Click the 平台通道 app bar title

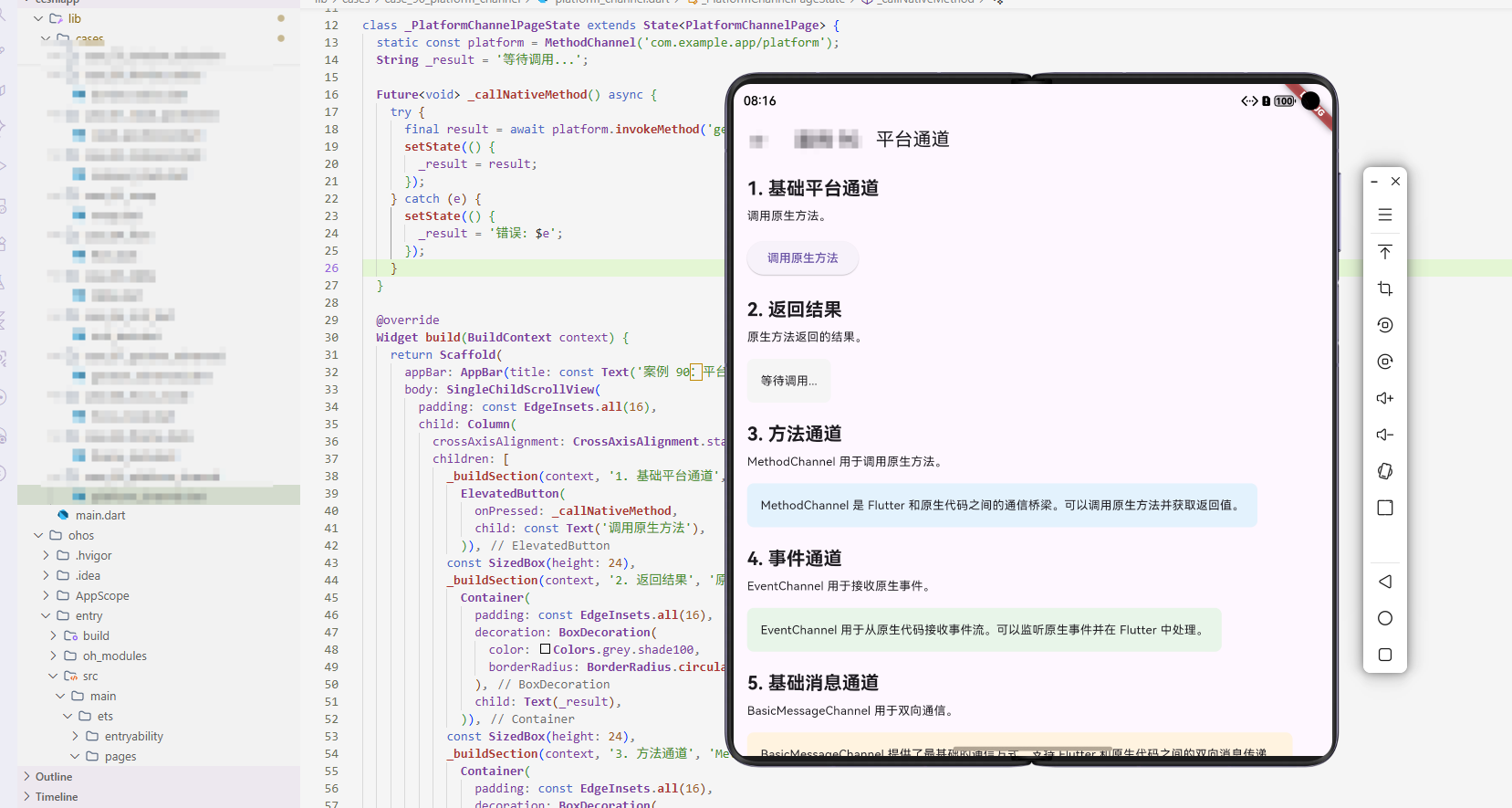pyautogui.click(x=912, y=139)
